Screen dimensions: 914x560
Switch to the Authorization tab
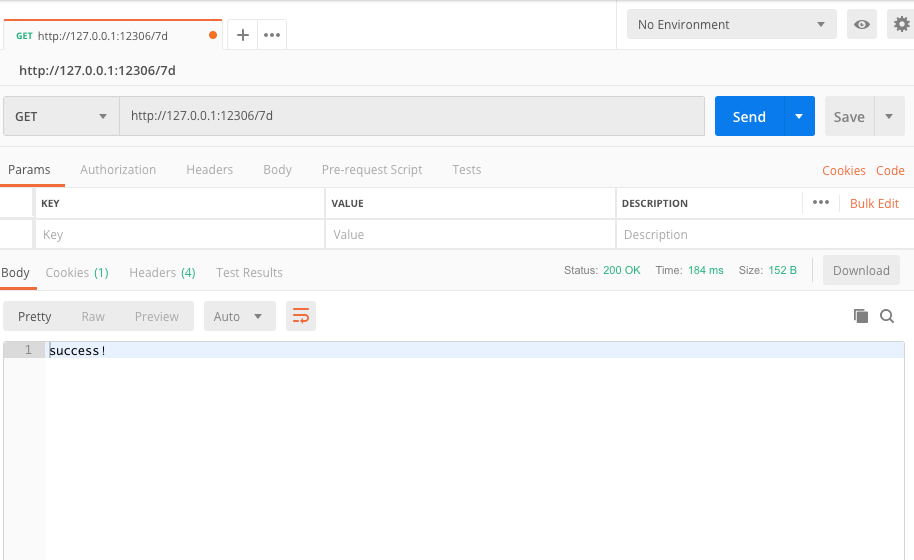pos(118,170)
